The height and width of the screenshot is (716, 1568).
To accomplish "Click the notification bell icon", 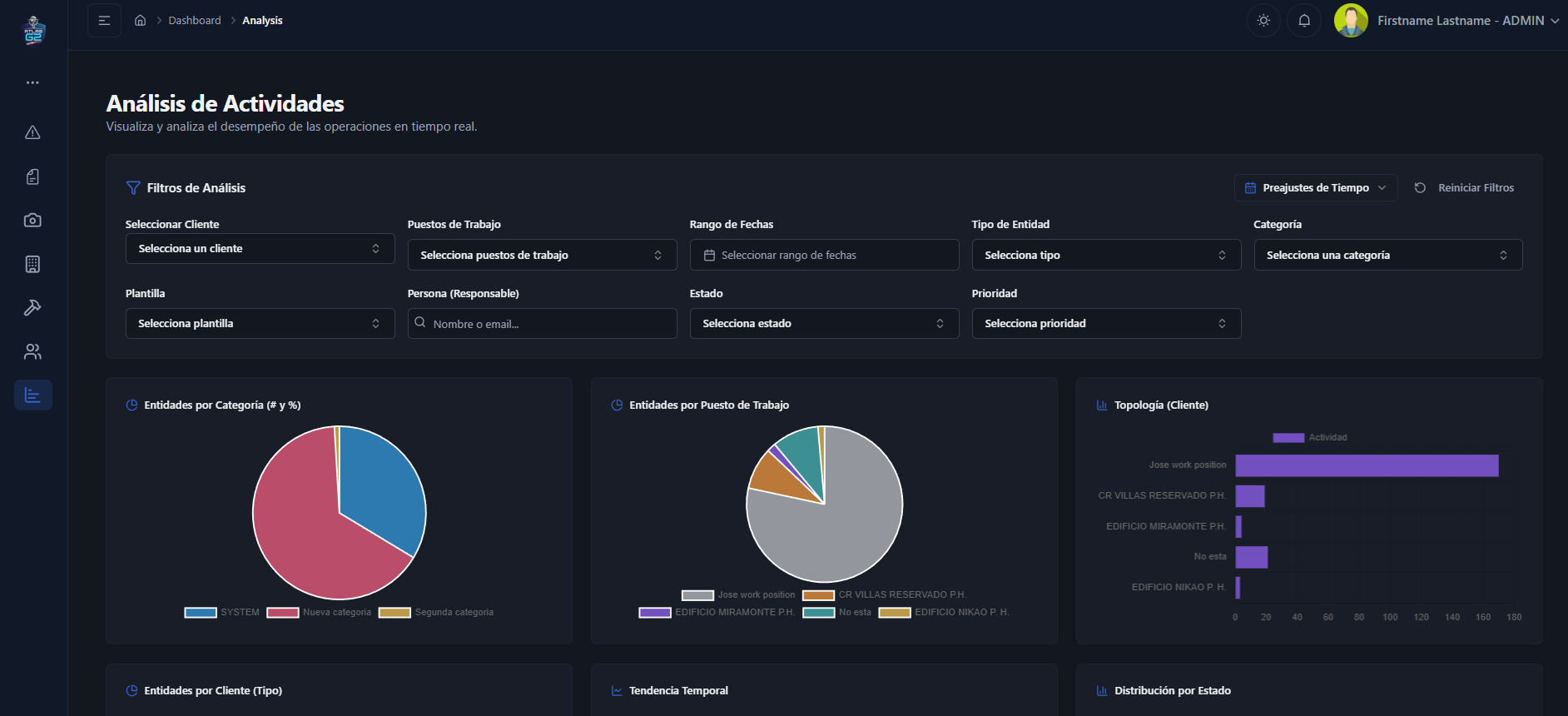I will click(1303, 21).
